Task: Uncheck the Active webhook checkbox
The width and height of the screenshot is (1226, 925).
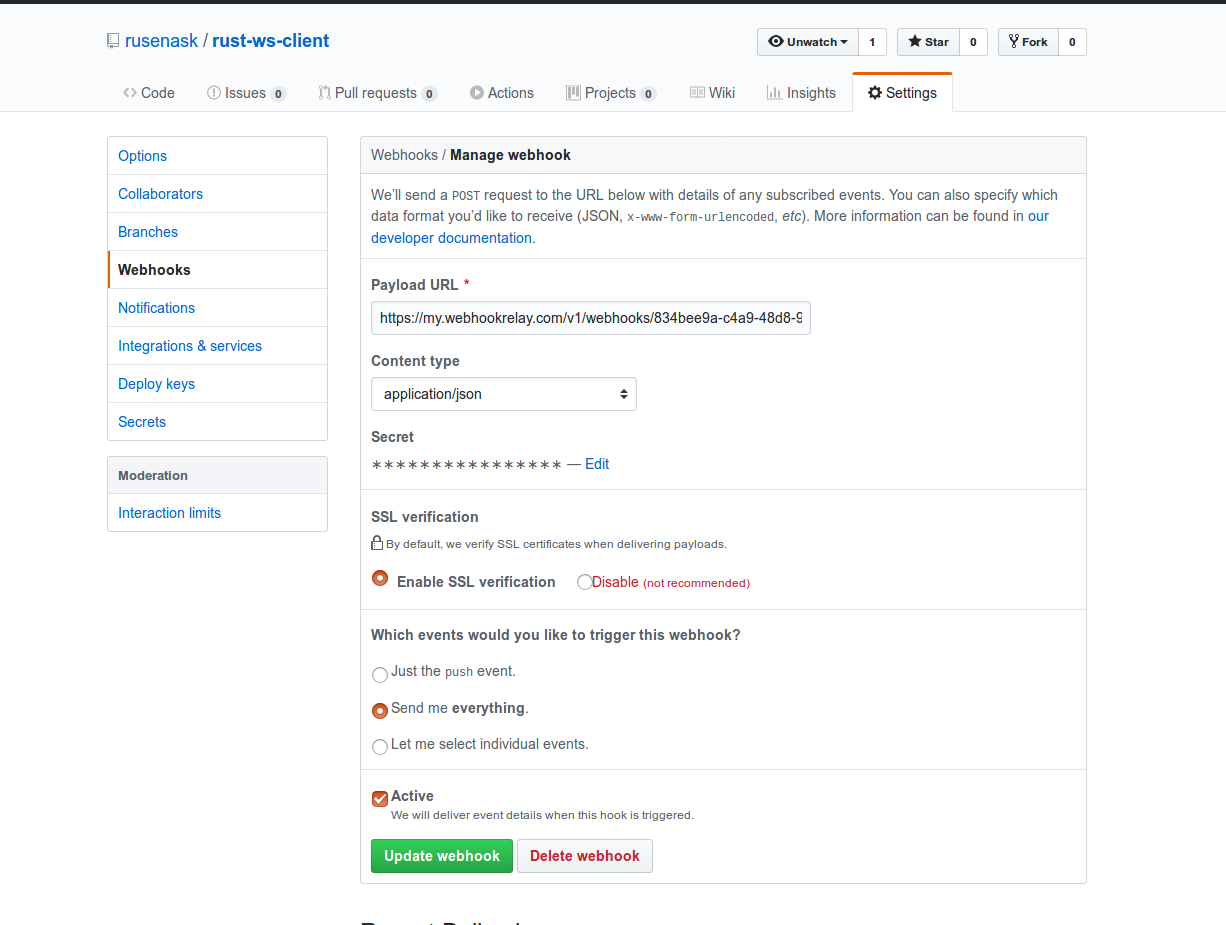Action: tap(379, 797)
